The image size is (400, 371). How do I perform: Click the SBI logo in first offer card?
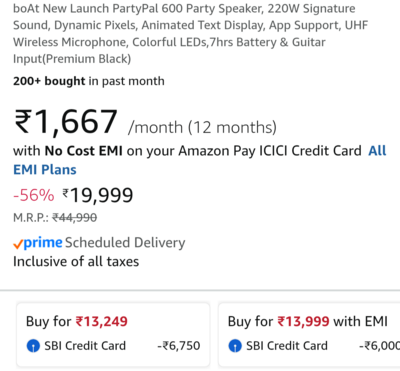tap(33, 346)
